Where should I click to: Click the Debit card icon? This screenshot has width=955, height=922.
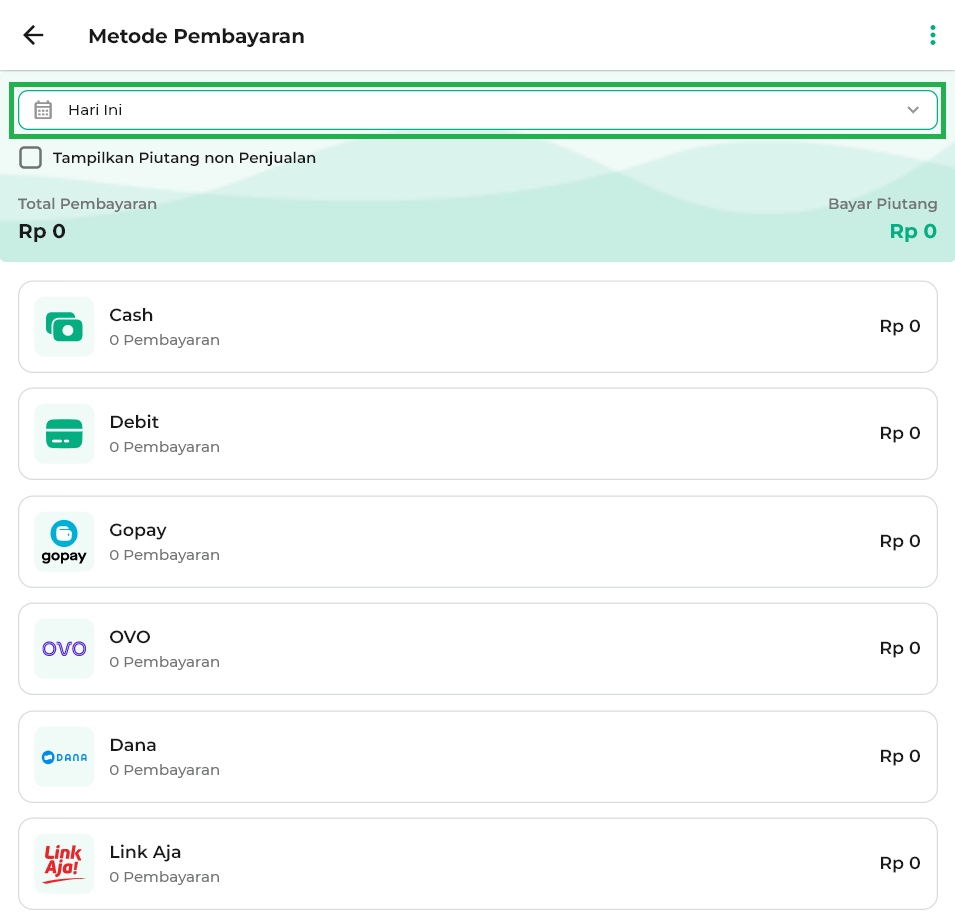click(x=64, y=434)
